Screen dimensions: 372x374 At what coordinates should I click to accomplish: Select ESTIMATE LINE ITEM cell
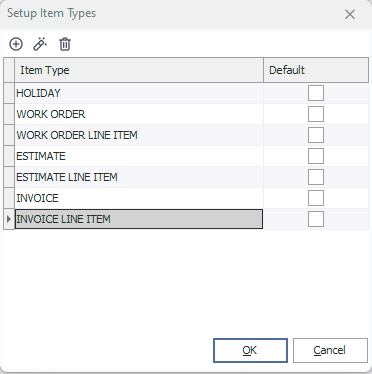(x=139, y=177)
